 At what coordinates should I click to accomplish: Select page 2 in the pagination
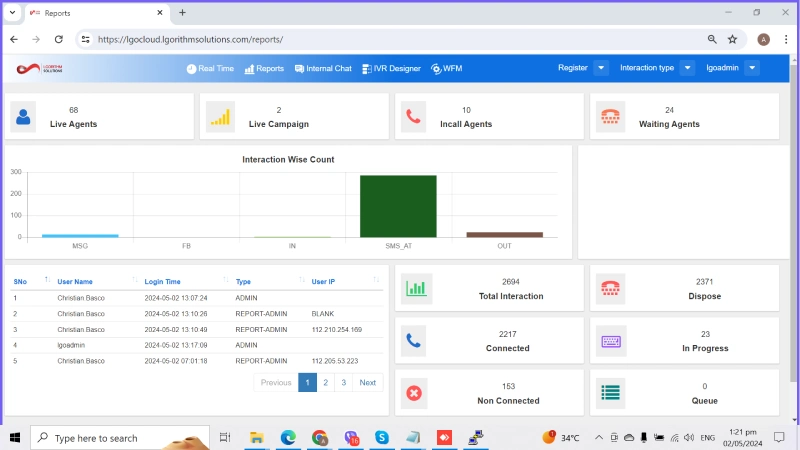pos(325,383)
